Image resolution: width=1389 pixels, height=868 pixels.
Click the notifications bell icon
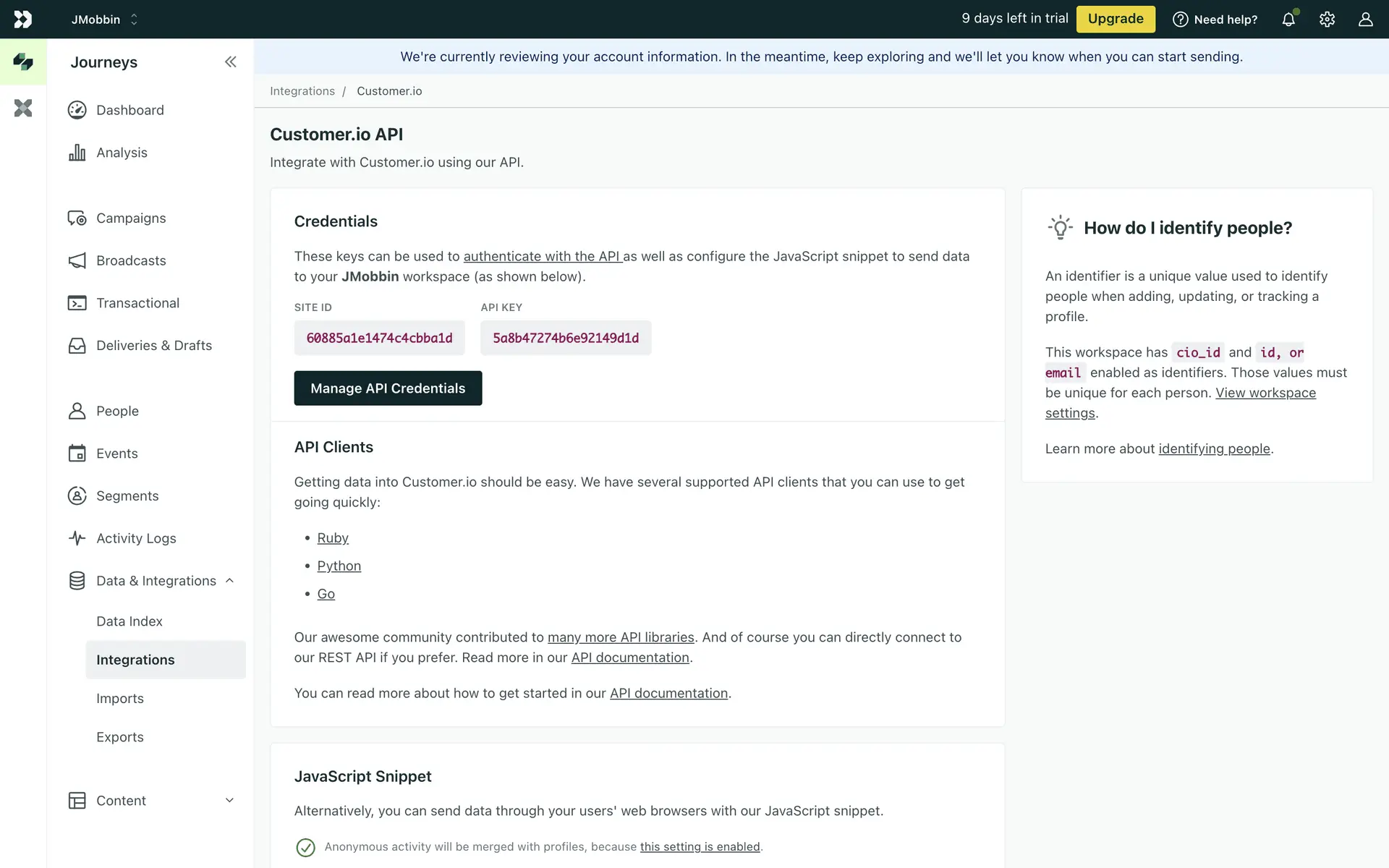pyautogui.click(x=1288, y=20)
